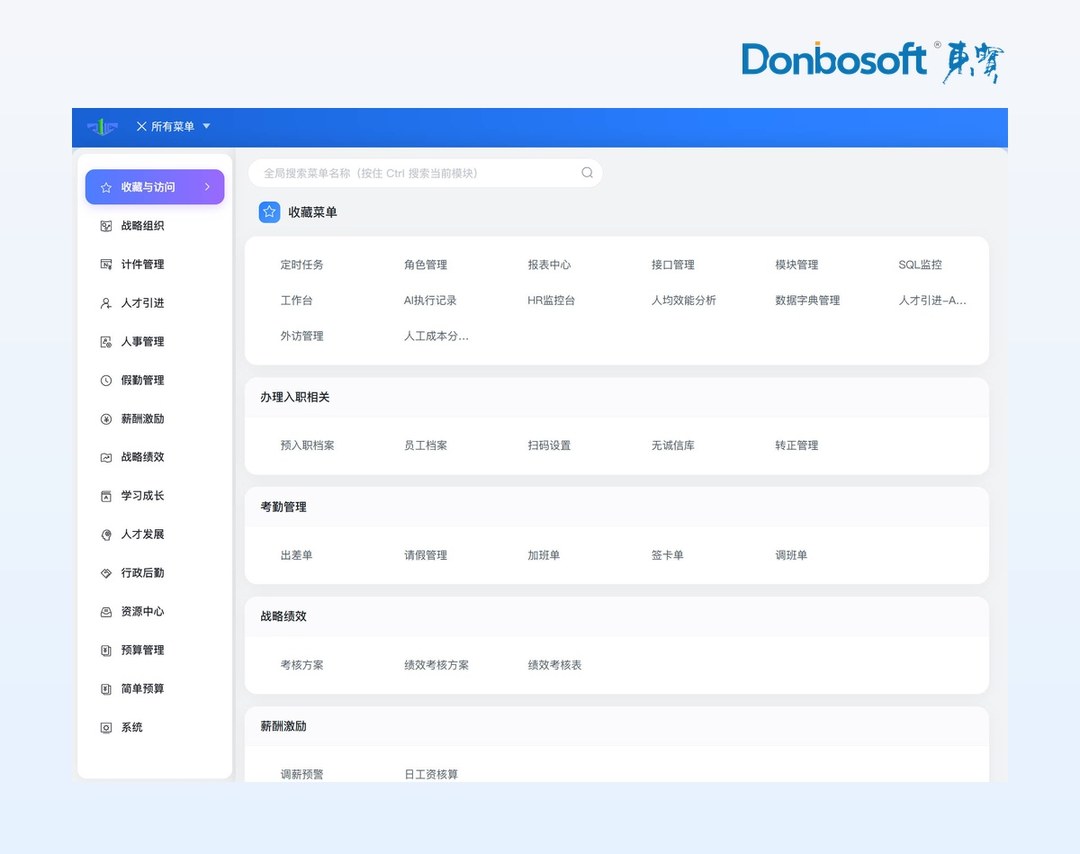The image size is (1080, 854).
Task: Click the 人才发展 sidebar icon
Action: pos(106,534)
